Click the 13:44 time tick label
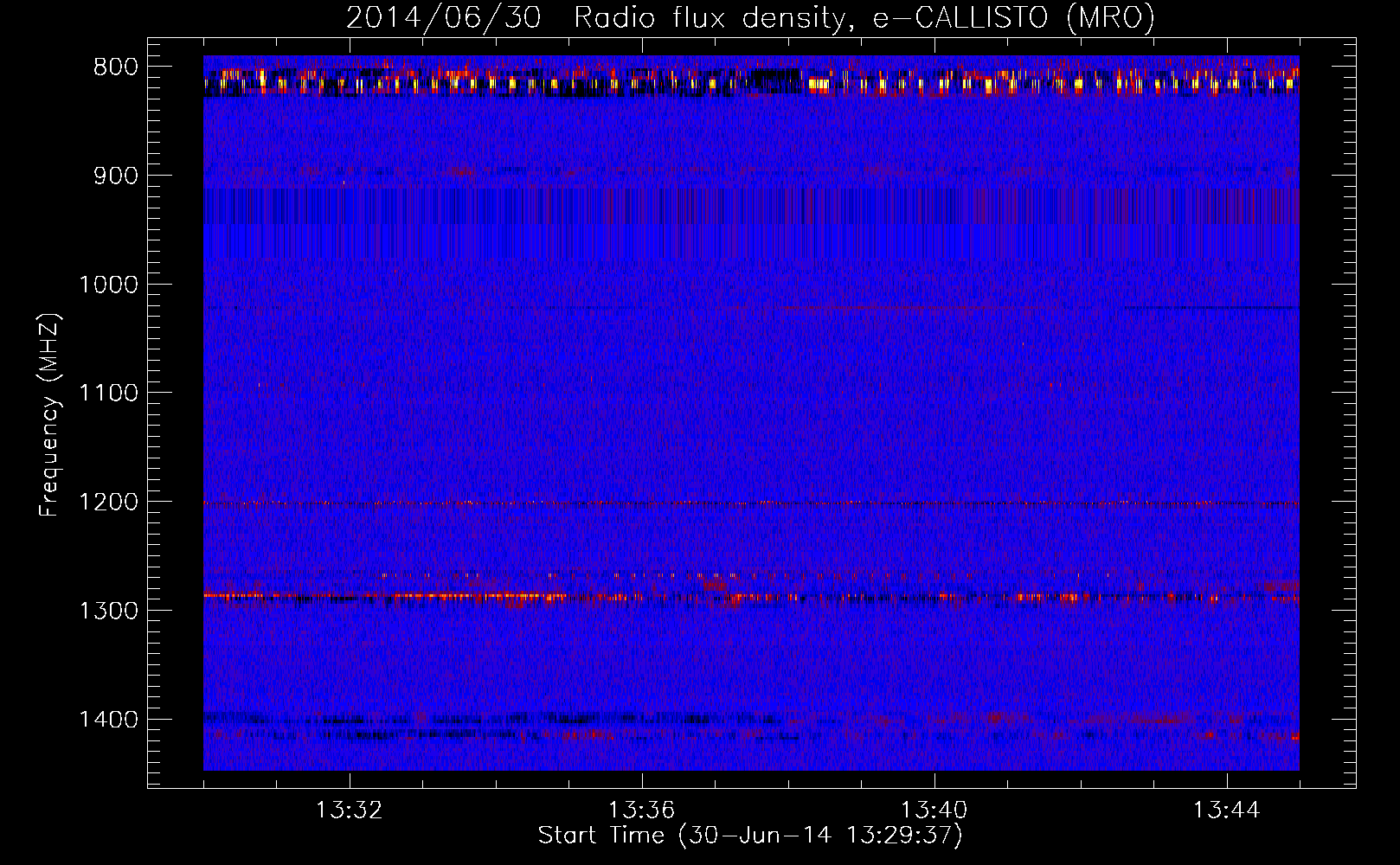This screenshot has width=1400, height=865. (x=1226, y=811)
